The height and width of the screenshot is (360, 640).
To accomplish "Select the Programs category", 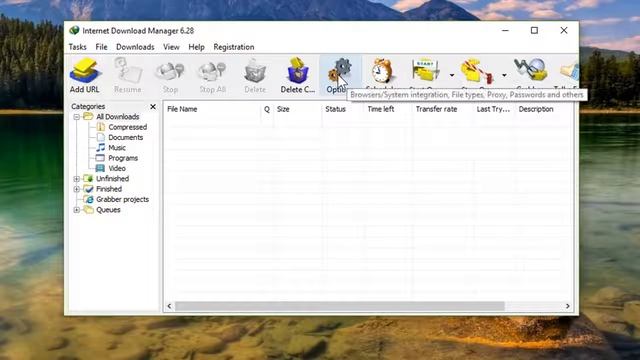I will point(123,158).
